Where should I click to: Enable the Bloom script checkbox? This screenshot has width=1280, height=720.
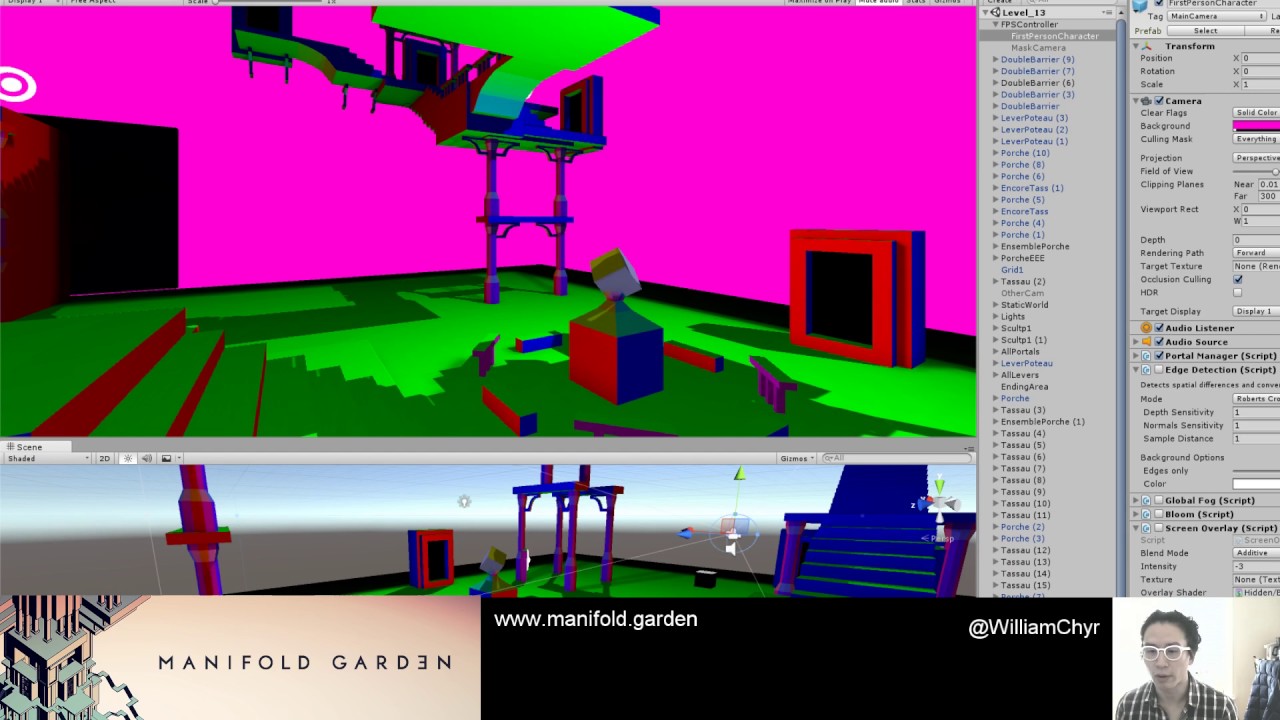pyautogui.click(x=1159, y=514)
